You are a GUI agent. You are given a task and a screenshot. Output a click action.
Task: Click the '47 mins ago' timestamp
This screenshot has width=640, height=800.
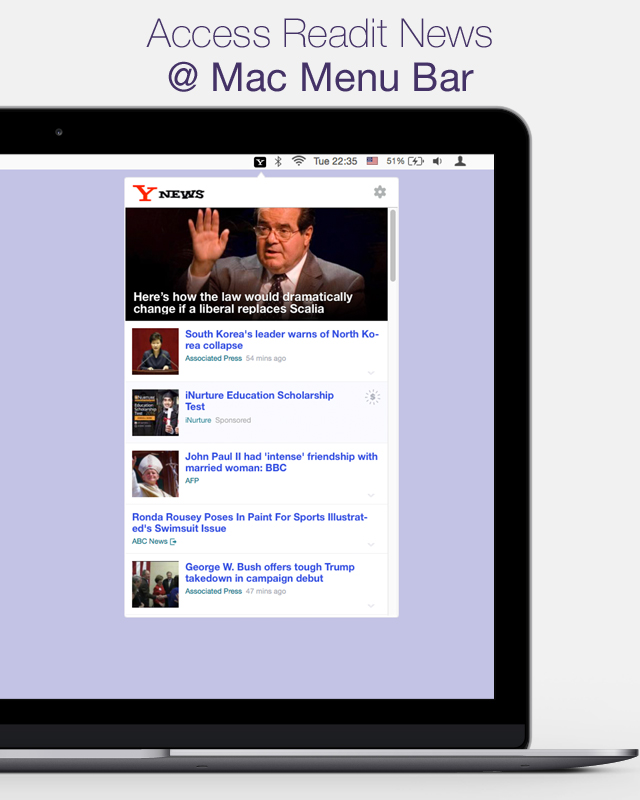click(x=266, y=591)
